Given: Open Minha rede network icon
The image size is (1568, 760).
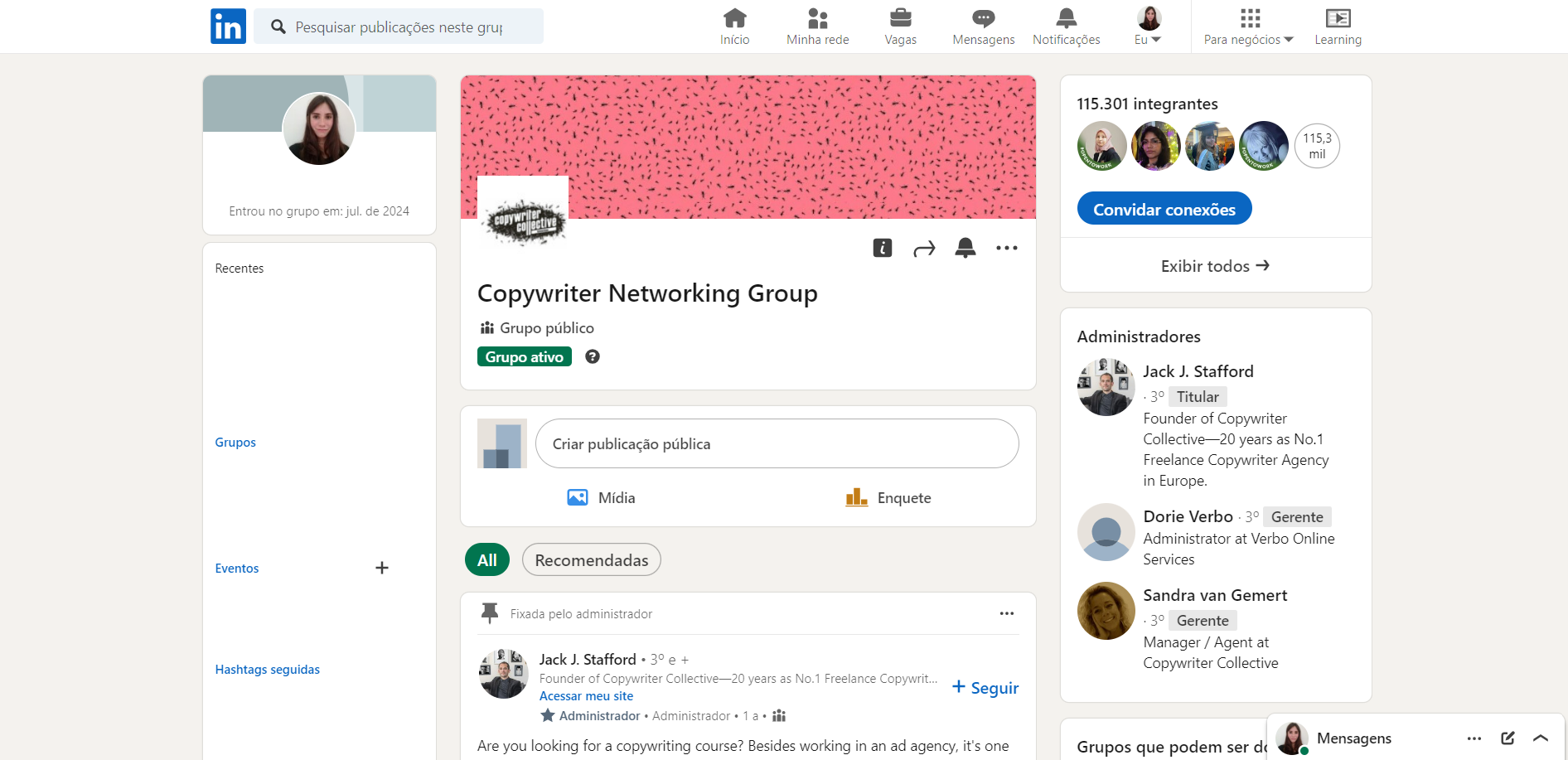Looking at the screenshot, I should pos(817,27).
